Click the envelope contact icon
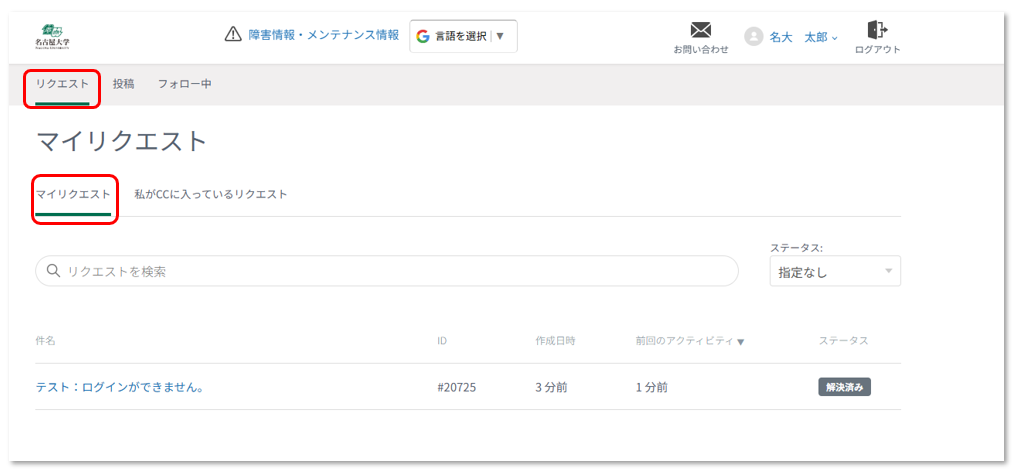The width and height of the screenshot is (1019, 474). coord(700,30)
